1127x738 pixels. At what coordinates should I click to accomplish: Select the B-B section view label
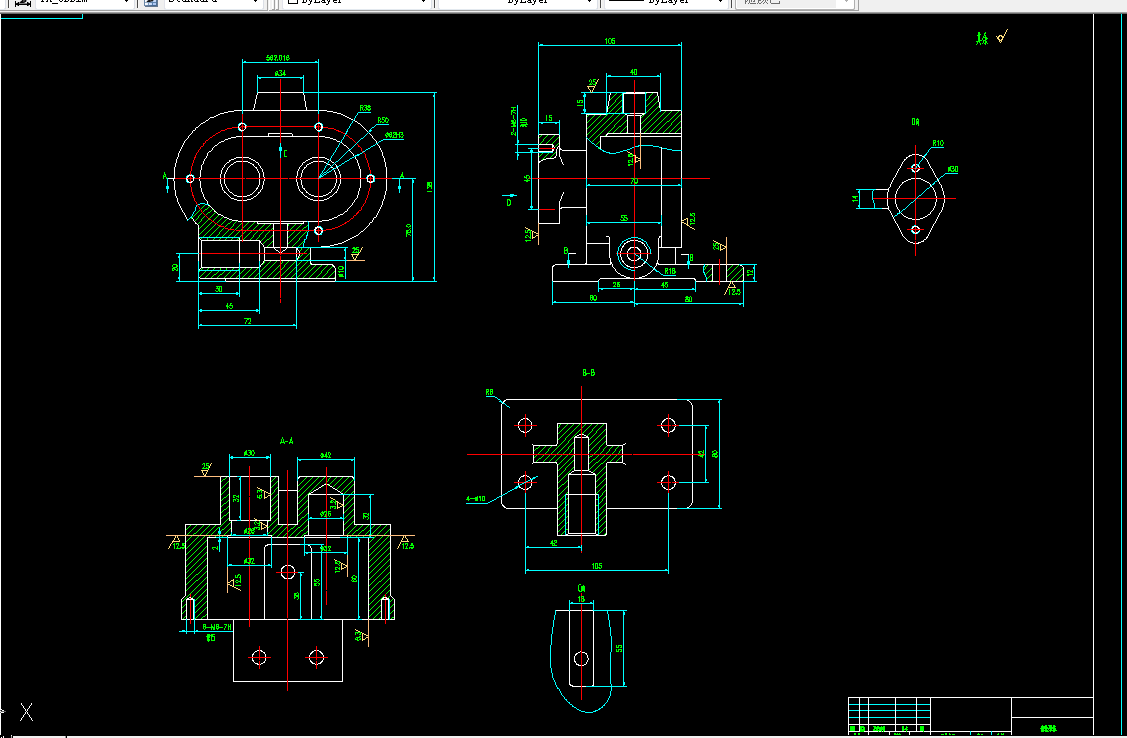[x=589, y=372]
